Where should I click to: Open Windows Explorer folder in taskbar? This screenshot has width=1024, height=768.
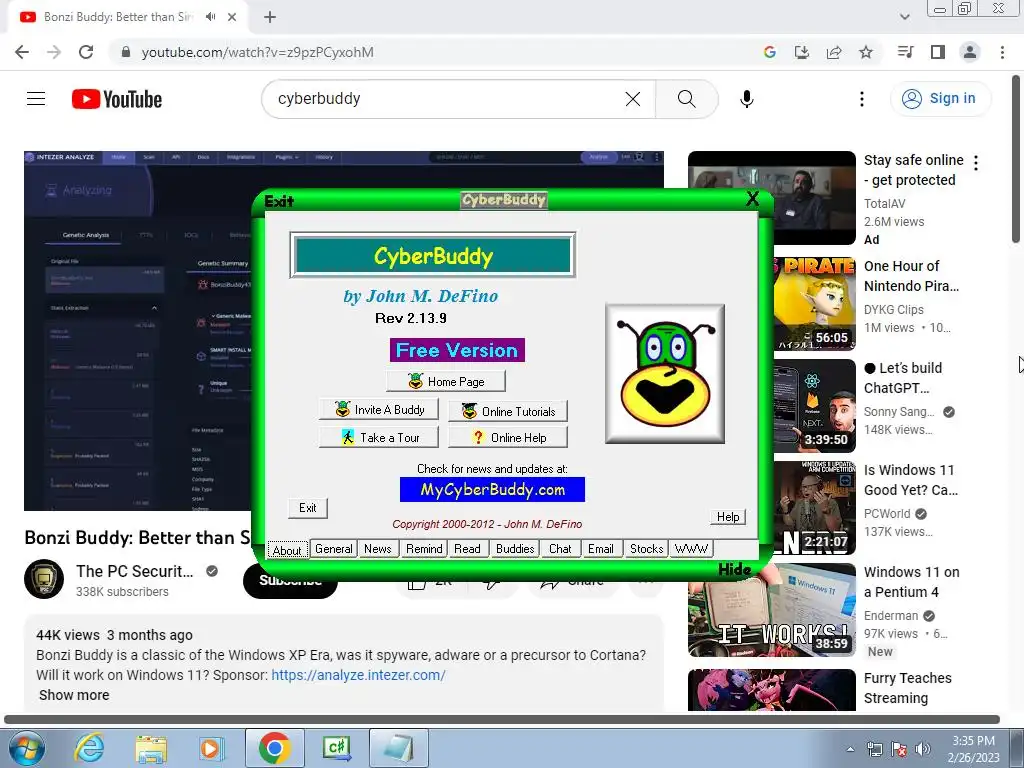pyautogui.click(x=151, y=748)
